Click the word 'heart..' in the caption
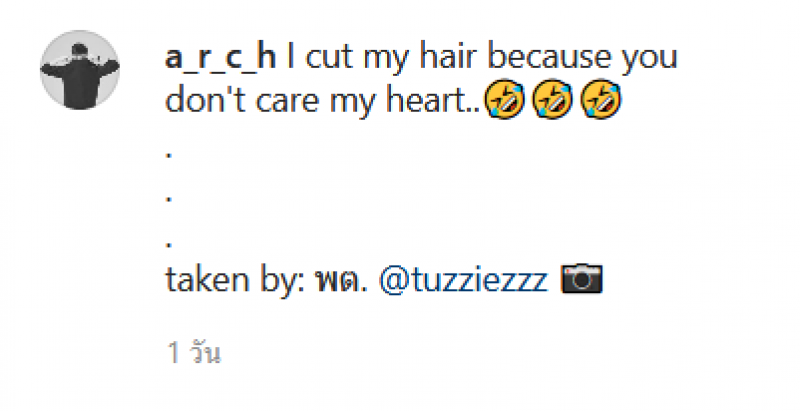The height and width of the screenshot is (411, 800). click(434, 100)
